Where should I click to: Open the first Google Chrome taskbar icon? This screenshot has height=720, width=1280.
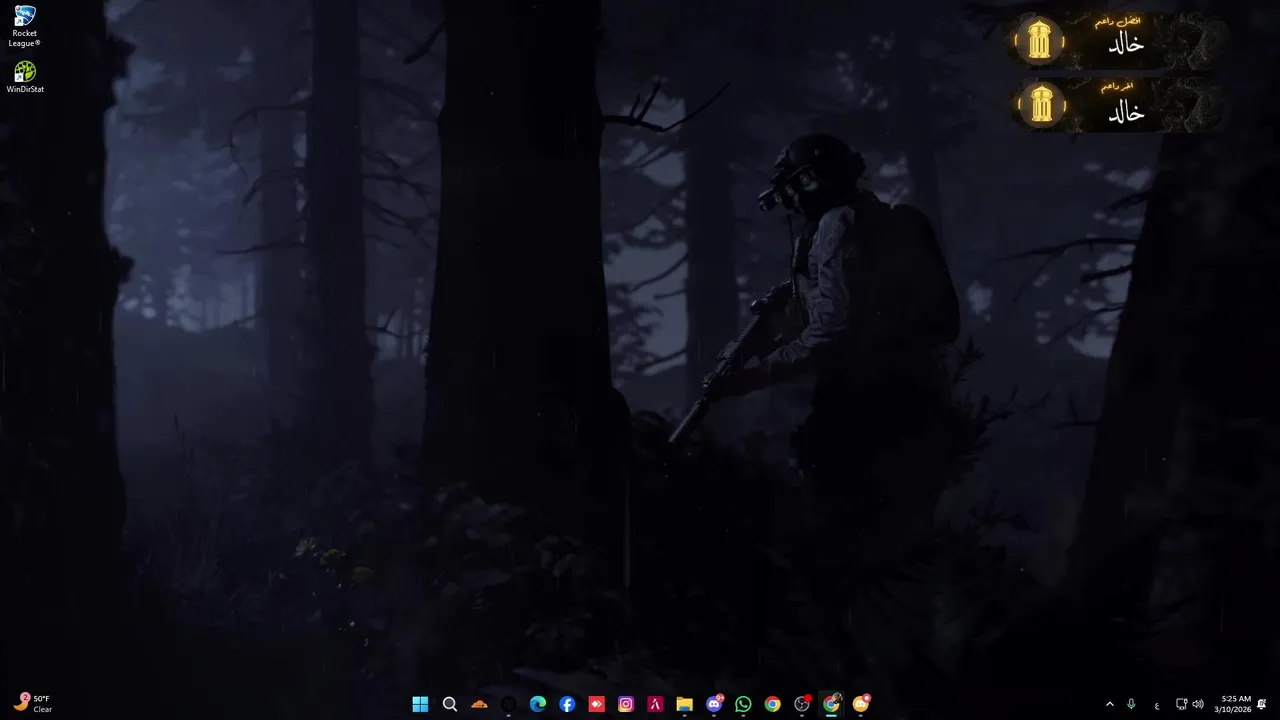point(772,704)
